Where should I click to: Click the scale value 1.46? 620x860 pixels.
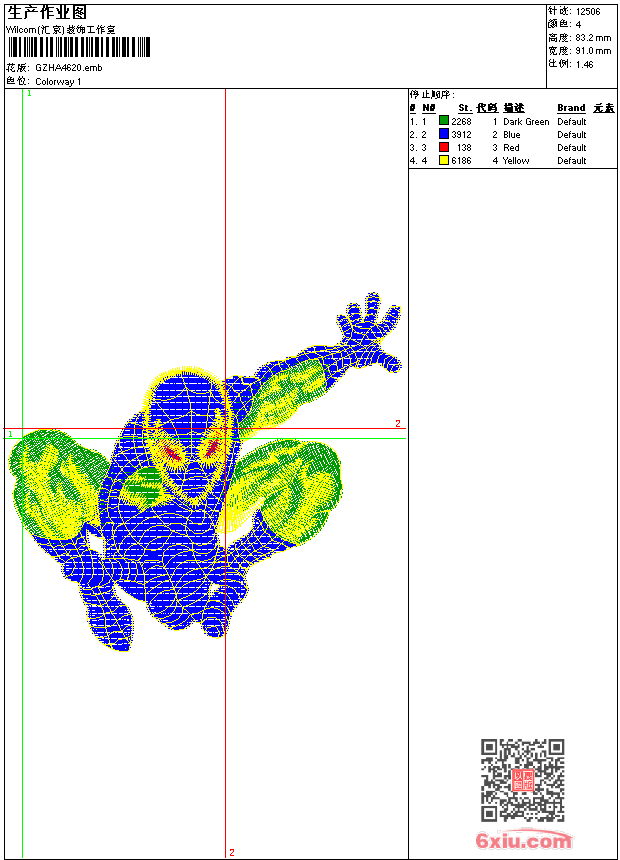pyautogui.click(x=584, y=64)
